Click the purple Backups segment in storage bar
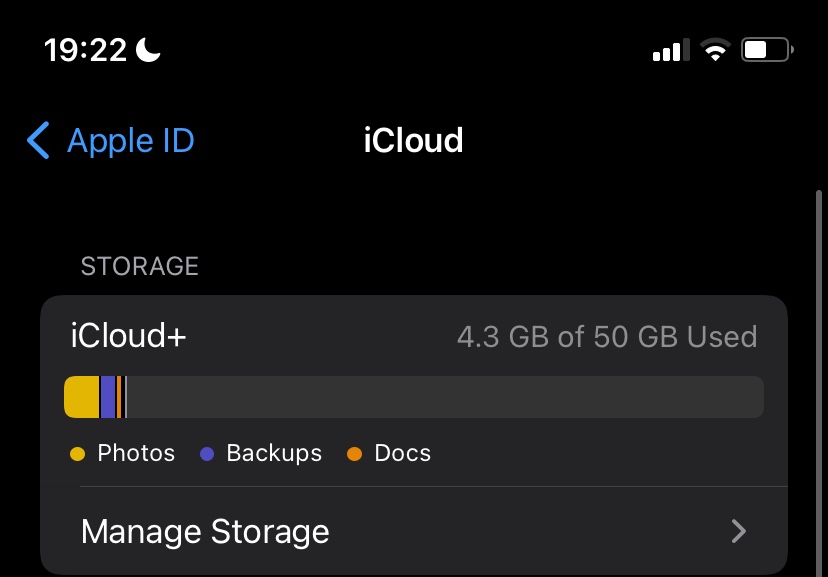This screenshot has height=577, width=828. pyautogui.click(x=108, y=397)
